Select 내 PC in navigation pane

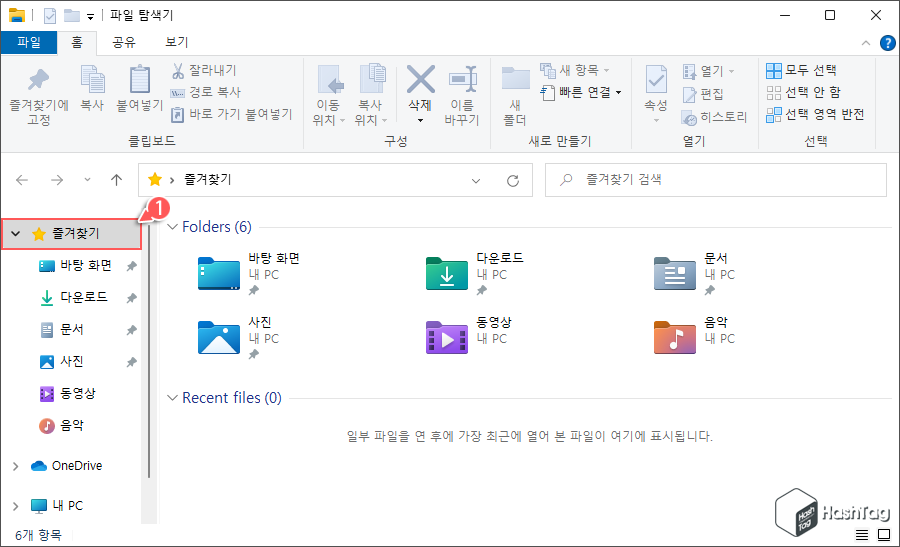click(68, 506)
